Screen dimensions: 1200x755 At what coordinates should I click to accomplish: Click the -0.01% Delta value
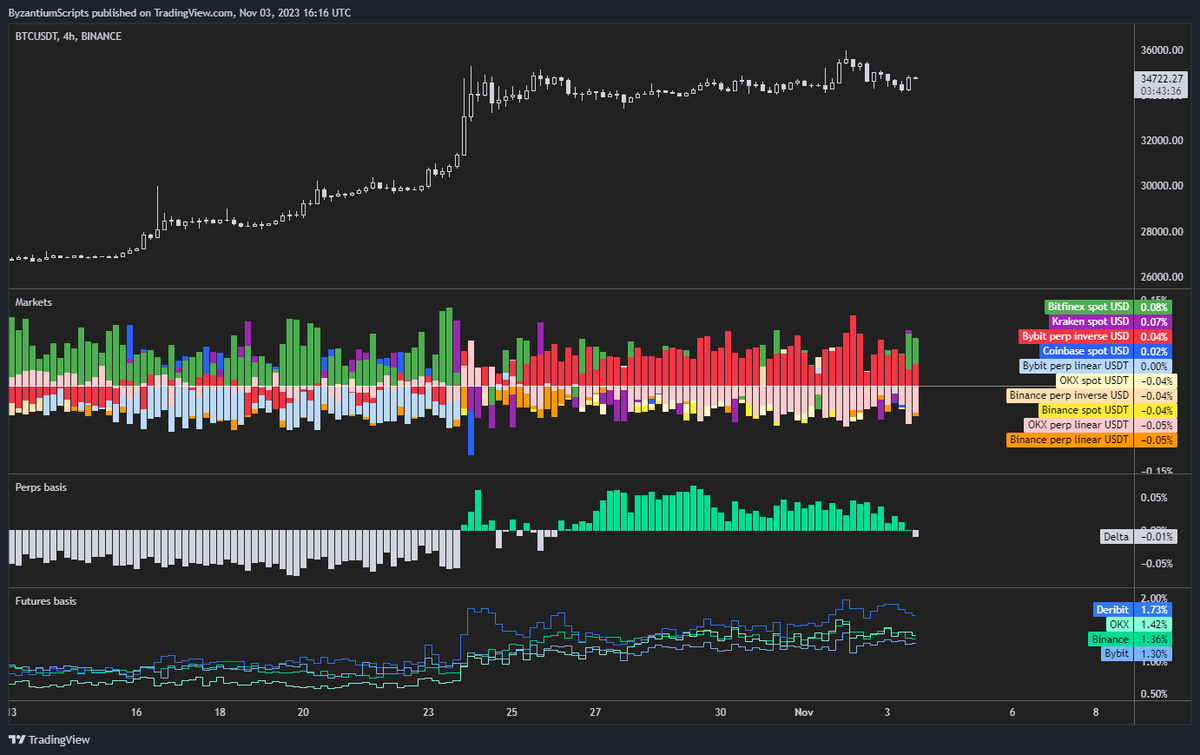[1156, 536]
